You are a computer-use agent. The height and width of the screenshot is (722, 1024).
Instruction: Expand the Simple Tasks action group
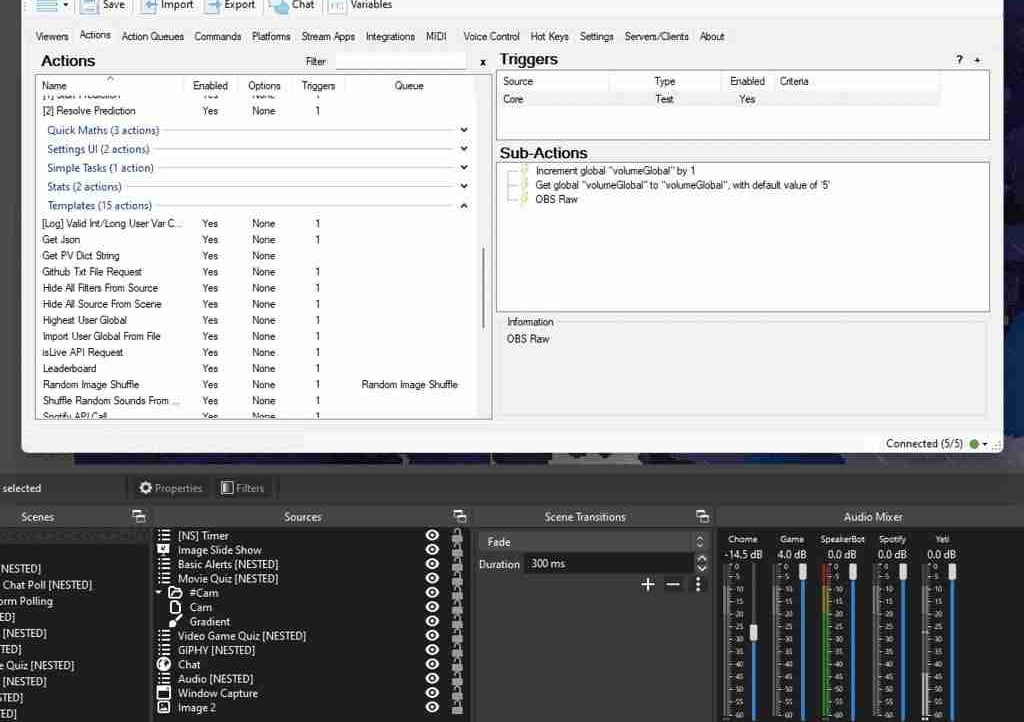(464, 168)
